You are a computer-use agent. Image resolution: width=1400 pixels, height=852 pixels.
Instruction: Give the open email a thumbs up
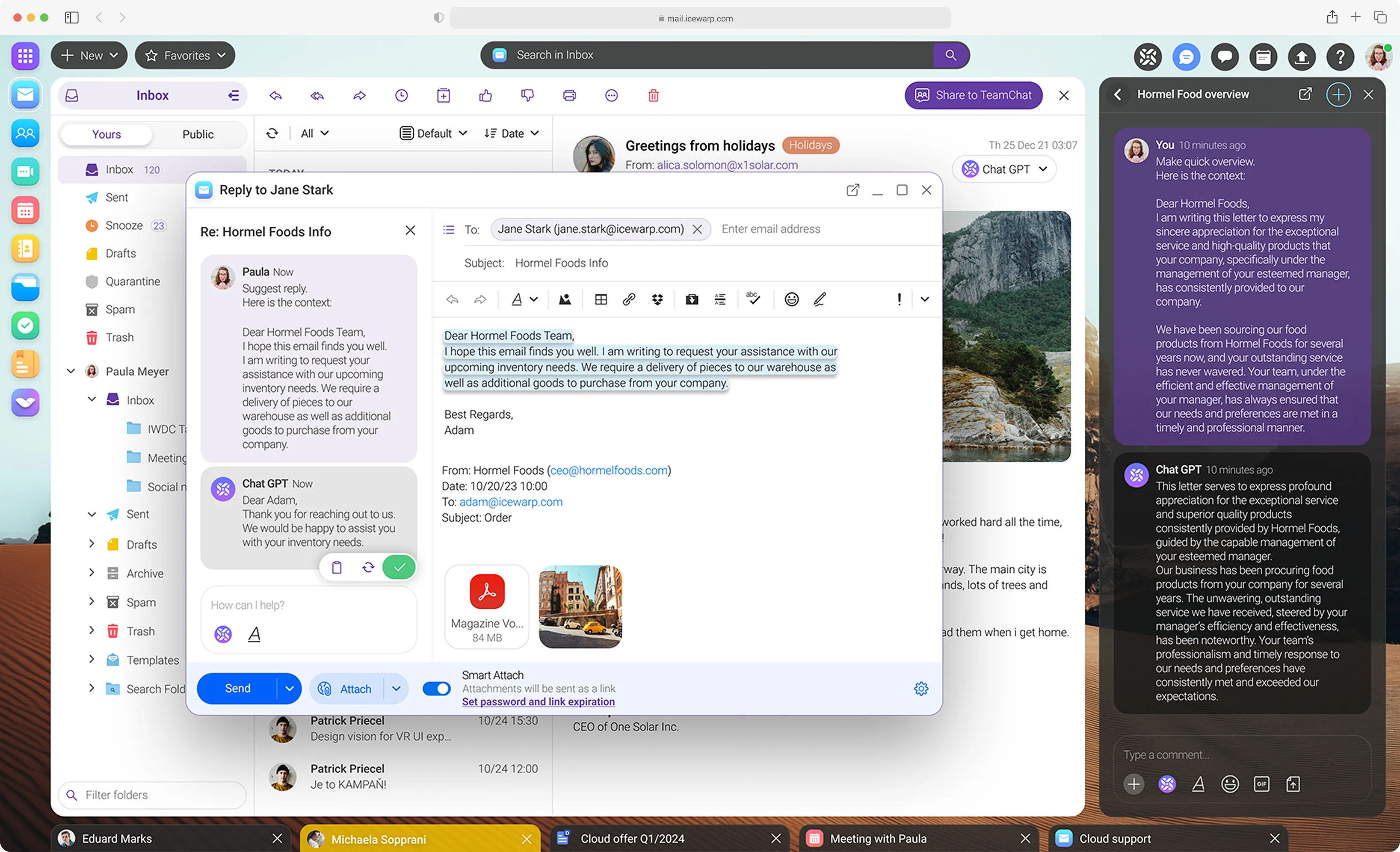[485, 95]
